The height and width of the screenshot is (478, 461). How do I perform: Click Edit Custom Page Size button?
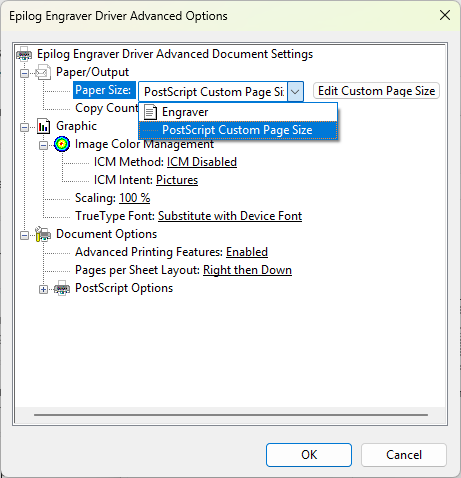click(x=376, y=91)
